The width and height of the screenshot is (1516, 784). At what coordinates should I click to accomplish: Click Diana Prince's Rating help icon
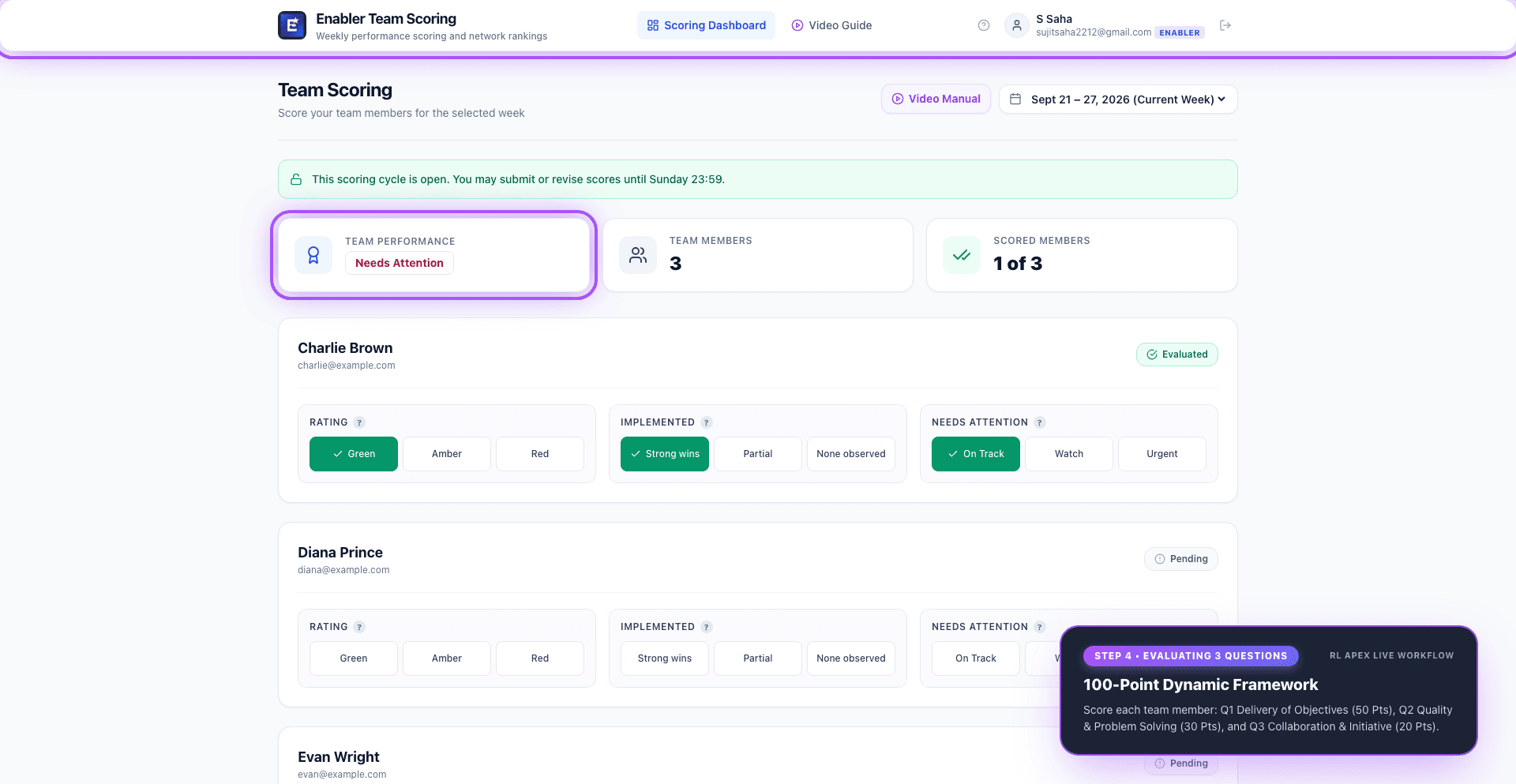[x=359, y=627]
